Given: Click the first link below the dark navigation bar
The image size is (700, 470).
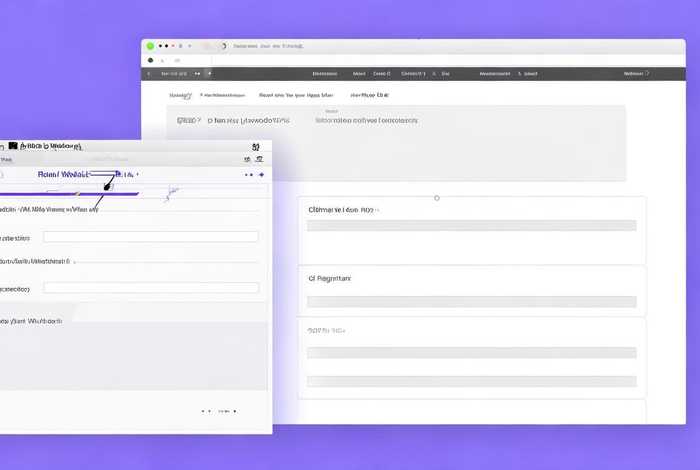Looking at the screenshot, I should pos(180,95).
